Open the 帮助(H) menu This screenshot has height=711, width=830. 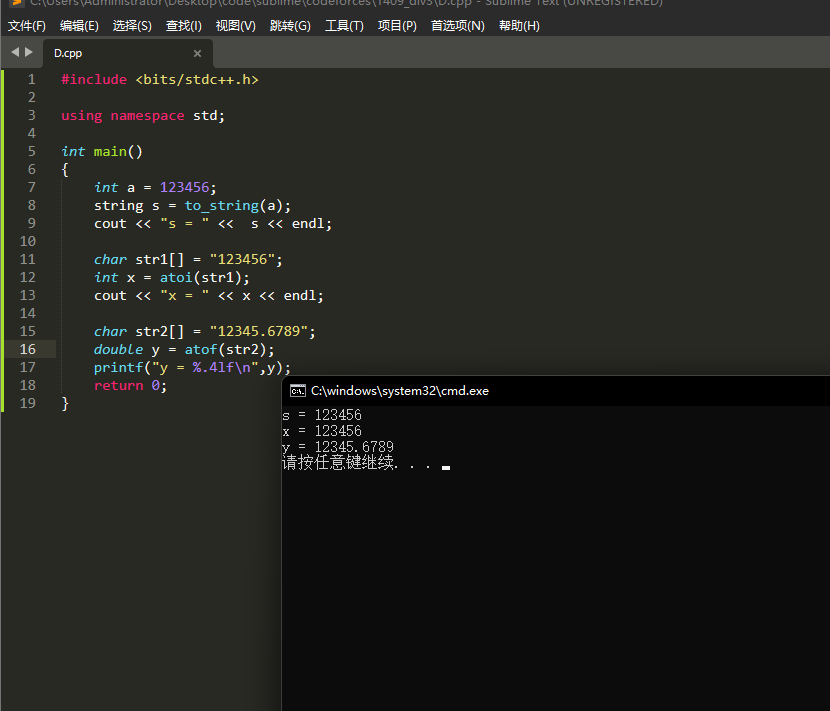click(519, 25)
